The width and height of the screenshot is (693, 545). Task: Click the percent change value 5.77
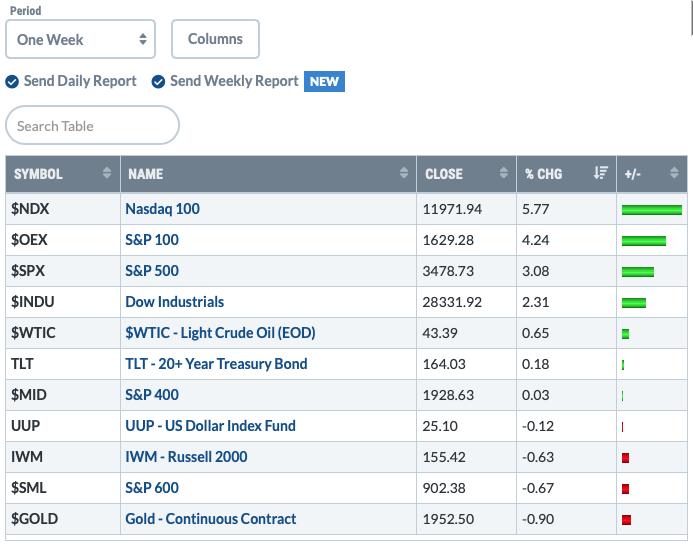pyautogui.click(x=536, y=209)
